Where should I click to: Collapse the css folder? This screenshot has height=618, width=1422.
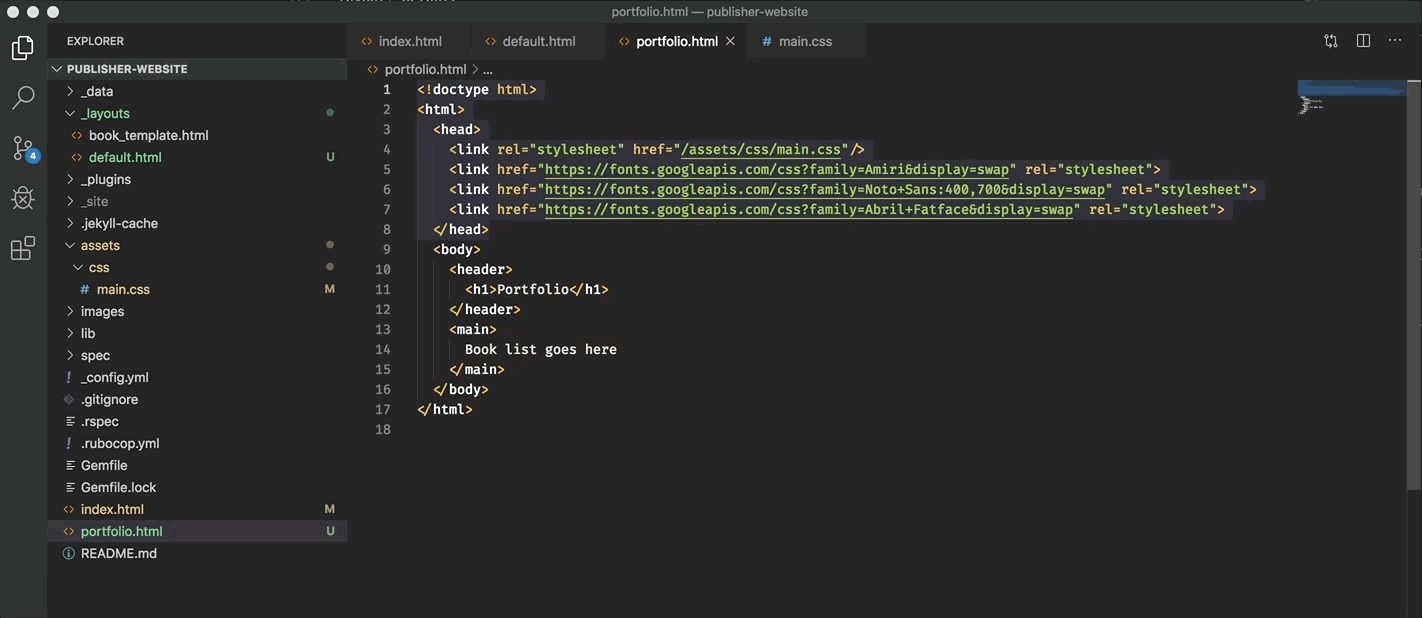(197, 267)
